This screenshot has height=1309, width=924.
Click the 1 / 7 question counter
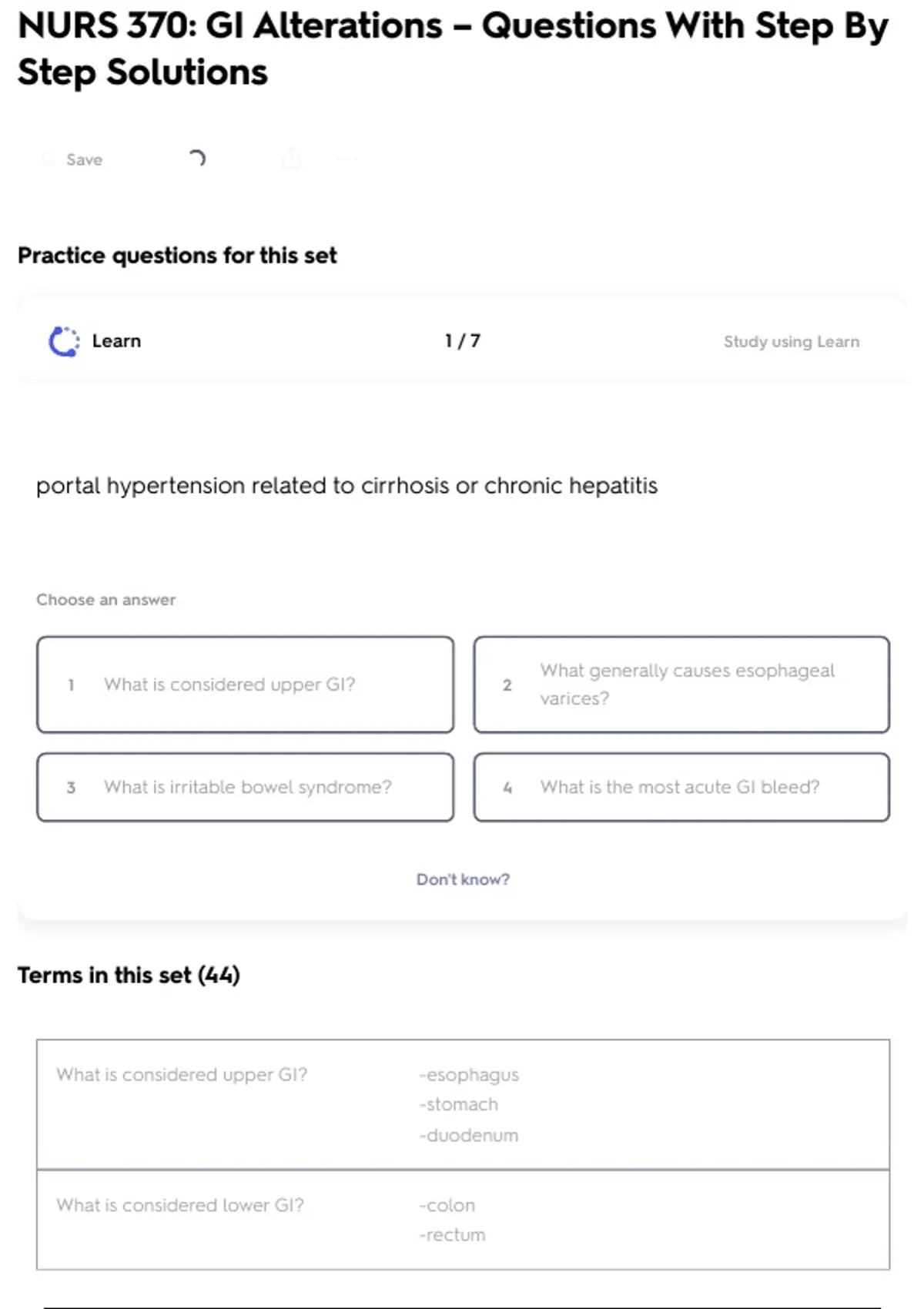[x=462, y=341]
